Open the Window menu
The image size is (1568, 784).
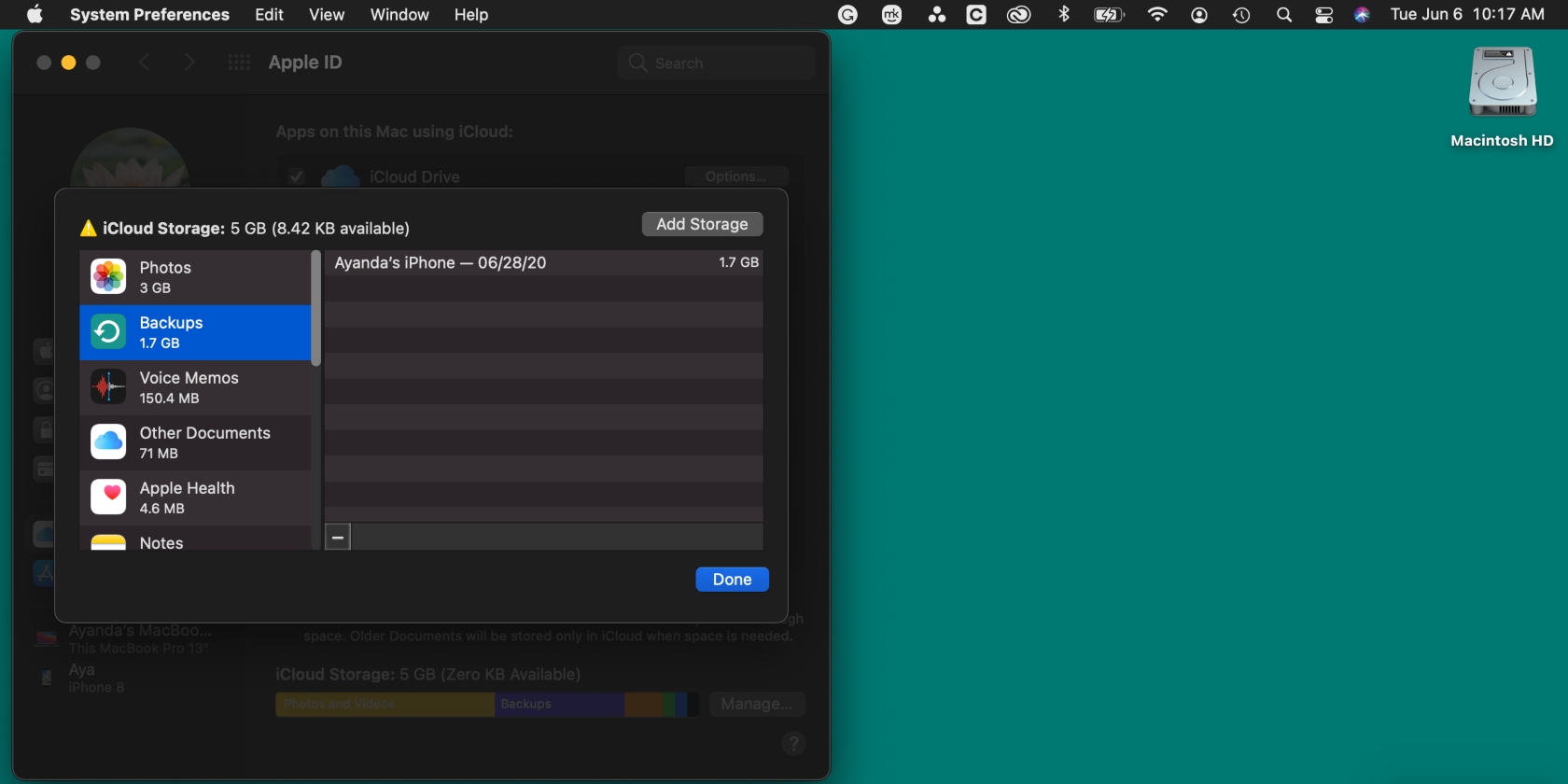[x=399, y=15]
